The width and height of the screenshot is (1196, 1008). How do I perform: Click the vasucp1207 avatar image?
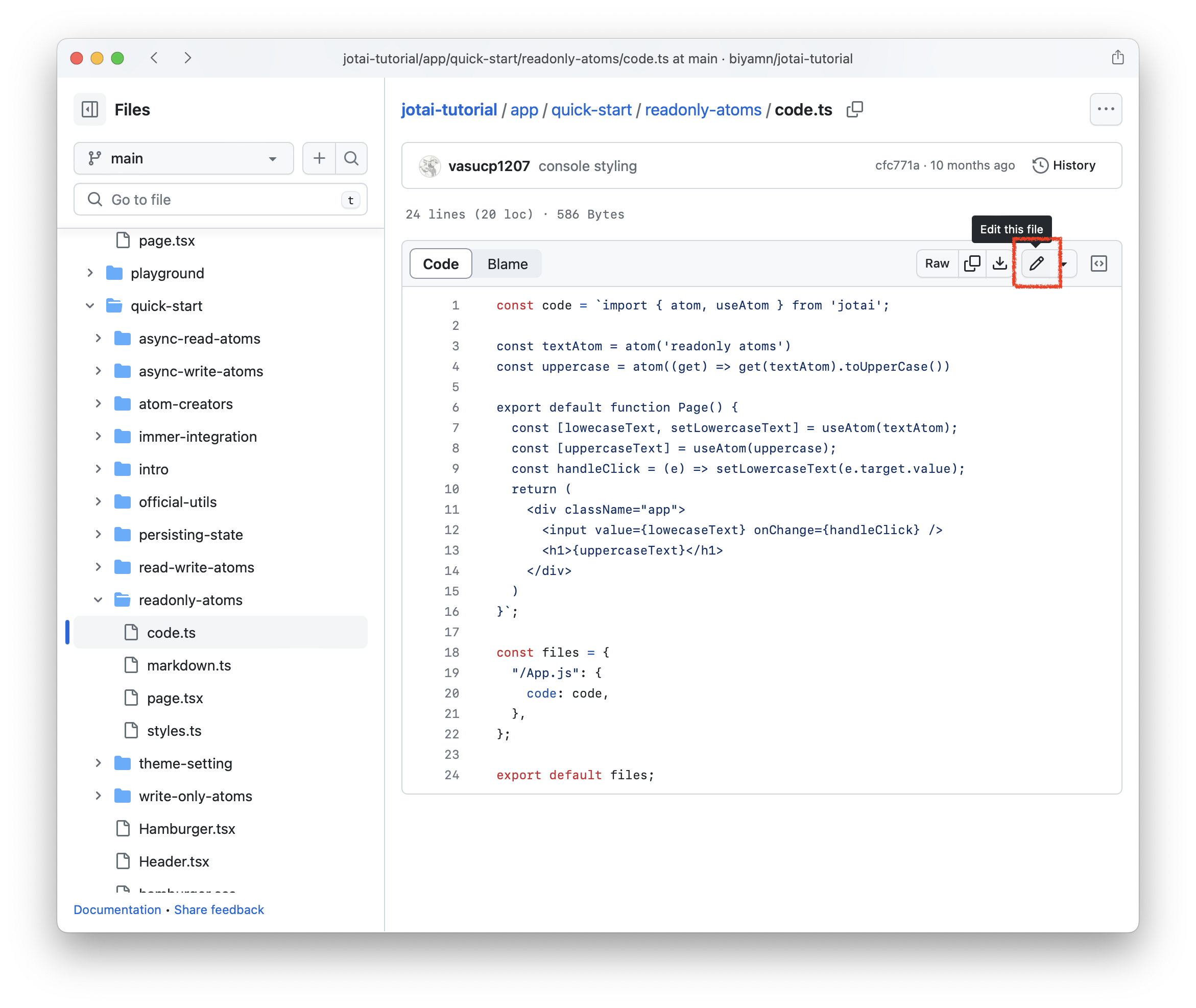tap(429, 166)
